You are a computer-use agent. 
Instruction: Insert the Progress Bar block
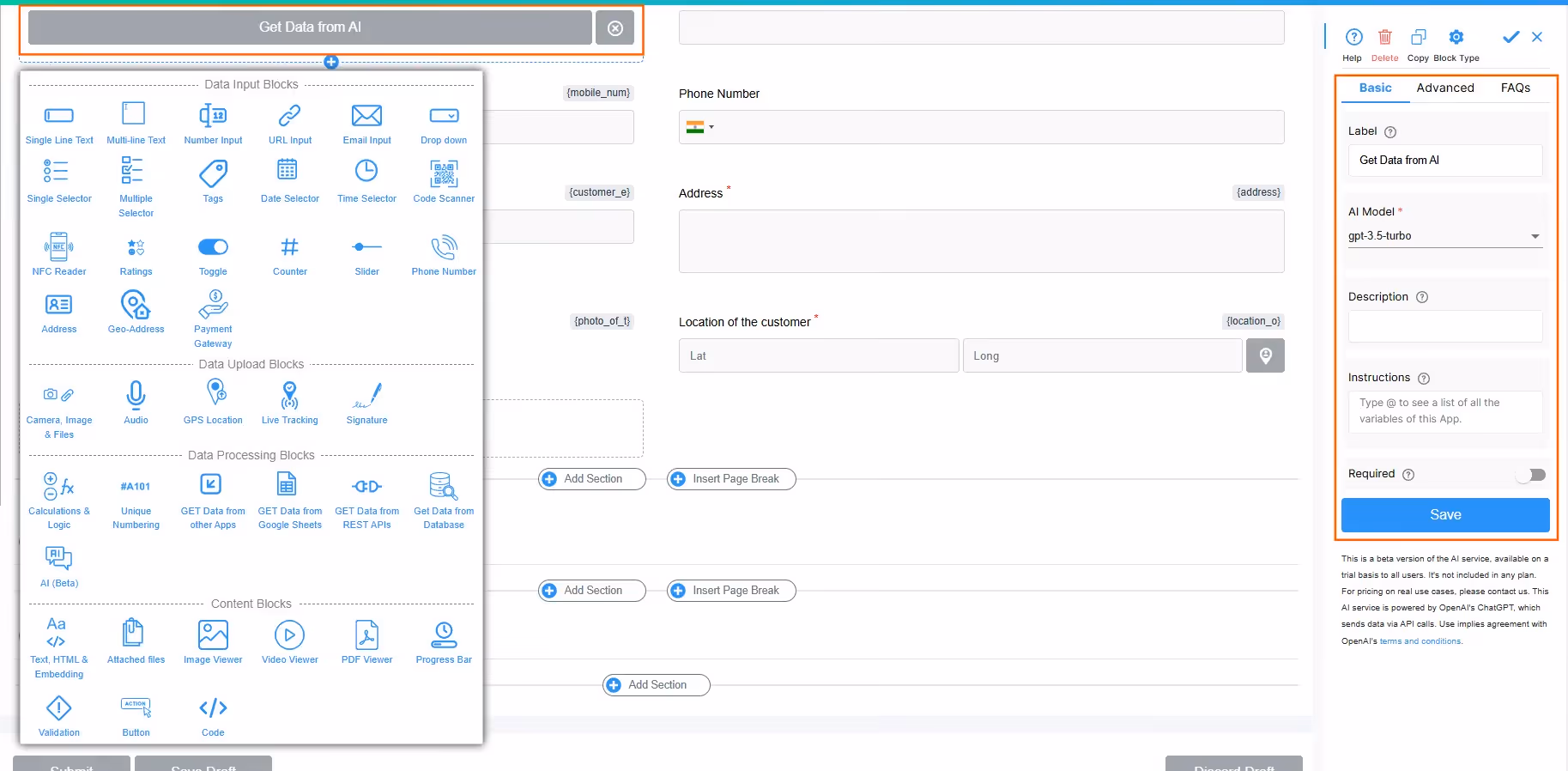tap(444, 642)
